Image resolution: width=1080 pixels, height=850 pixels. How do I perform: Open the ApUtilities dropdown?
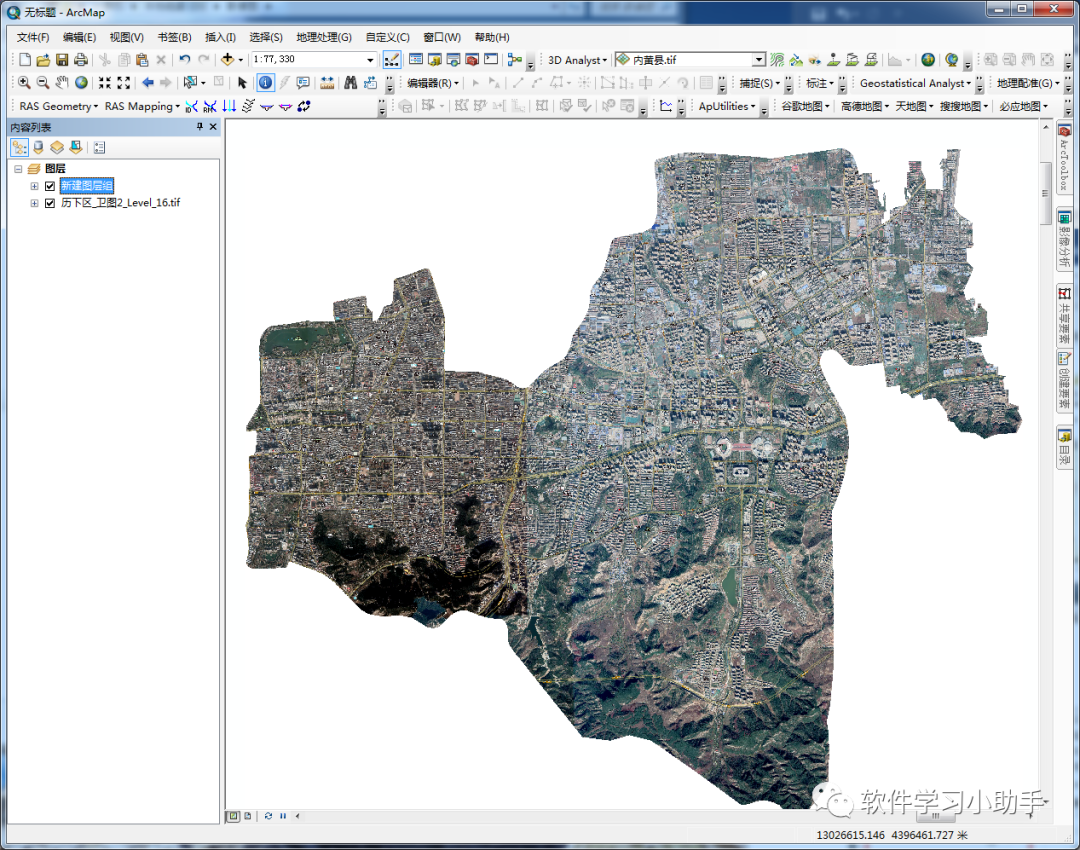click(727, 106)
